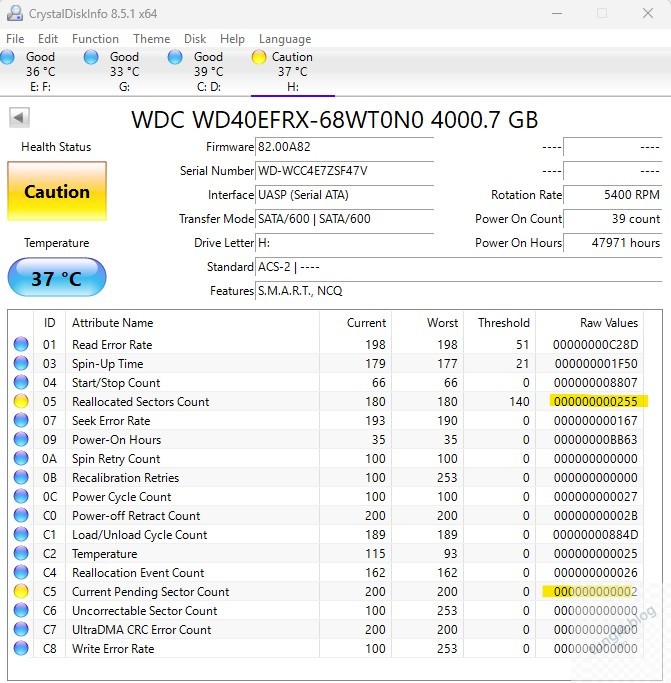This screenshot has width=671, height=683.
Task: Open the Function menu
Action: [95, 39]
